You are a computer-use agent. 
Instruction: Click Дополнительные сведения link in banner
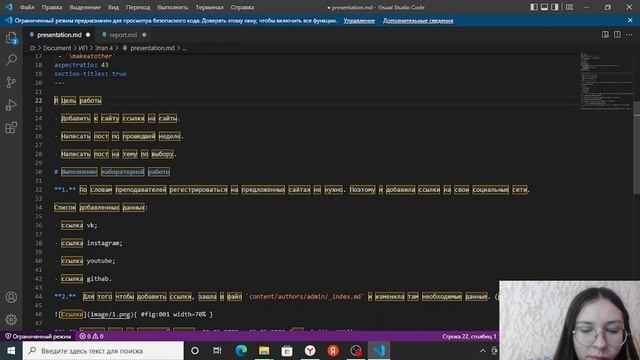click(418, 20)
